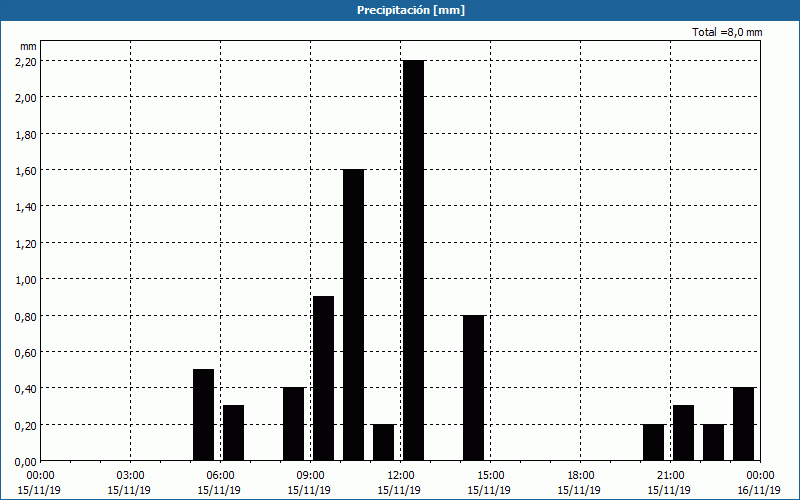The image size is (800, 500).
Task: Click the '16/11/19' date label
Action: click(x=759, y=490)
